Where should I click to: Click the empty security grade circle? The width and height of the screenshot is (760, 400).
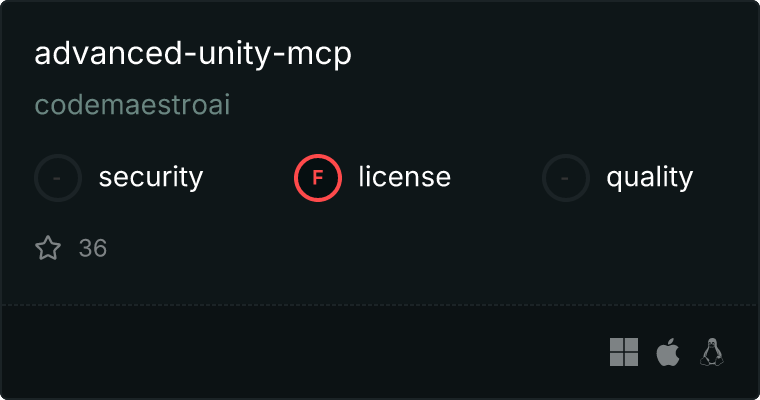pyautogui.click(x=58, y=178)
